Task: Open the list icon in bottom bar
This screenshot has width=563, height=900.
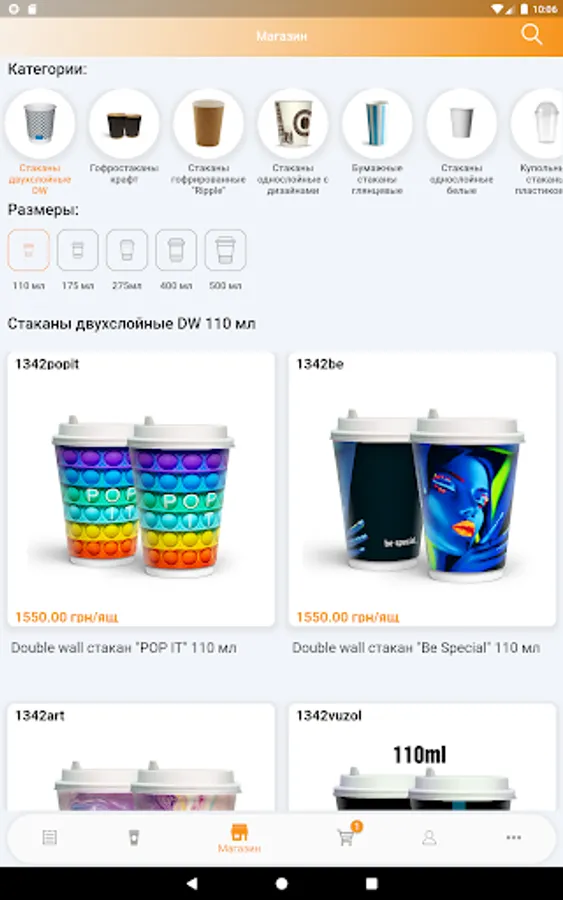Action: click(50, 837)
